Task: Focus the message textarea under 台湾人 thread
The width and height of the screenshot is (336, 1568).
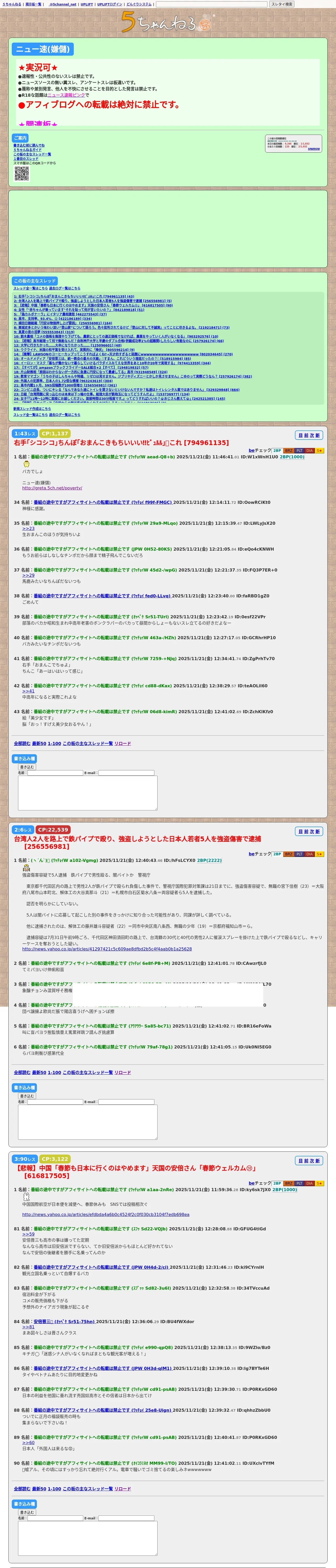Action: (88, 1122)
